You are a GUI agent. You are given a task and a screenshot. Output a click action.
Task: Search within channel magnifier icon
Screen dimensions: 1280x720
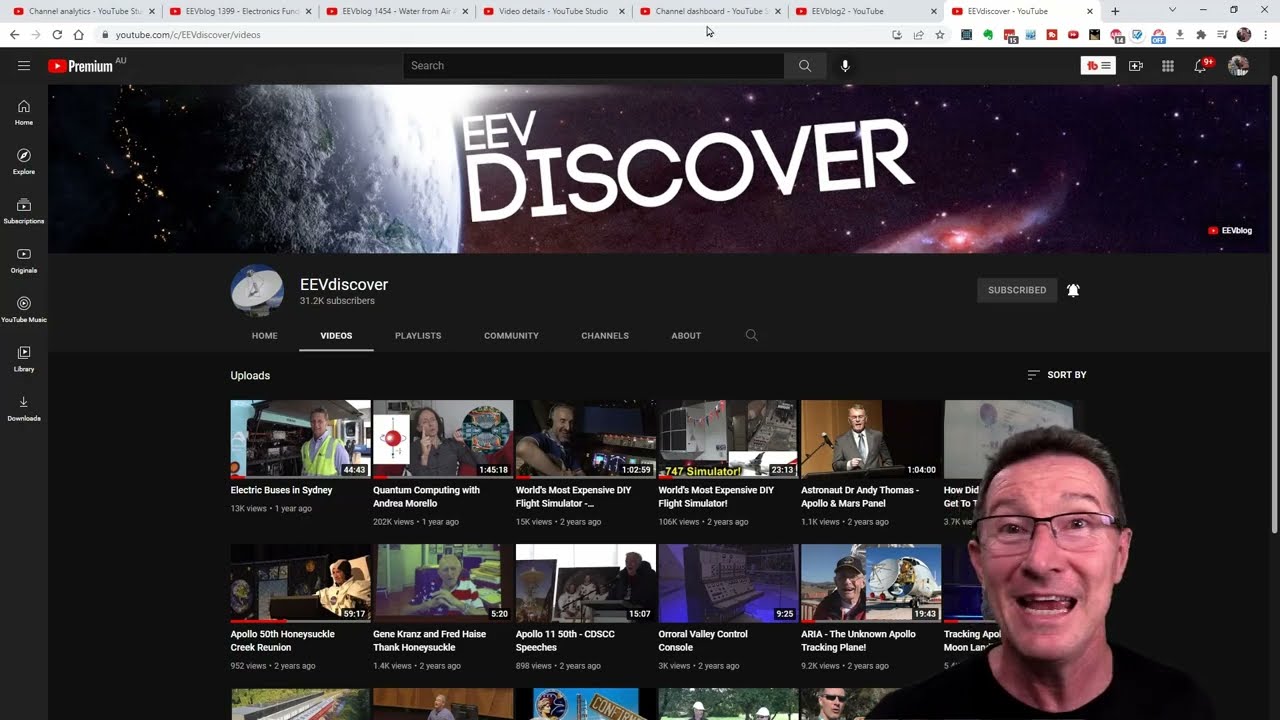coord(752,336)
